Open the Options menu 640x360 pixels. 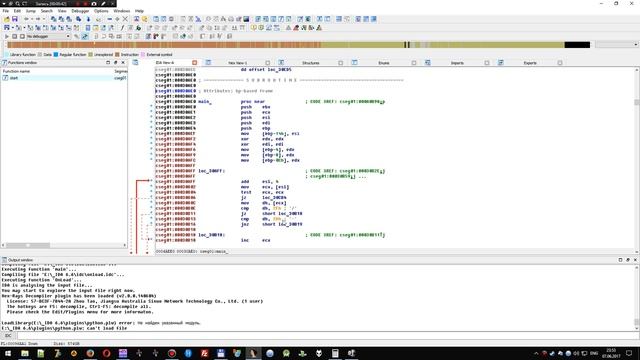pyautogui.click(x=101, y=11)
